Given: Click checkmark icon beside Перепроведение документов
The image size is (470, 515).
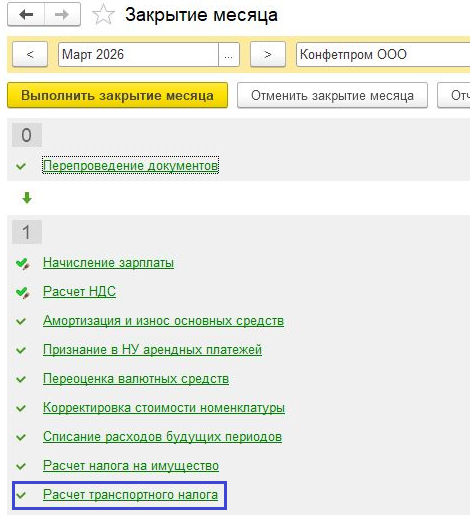Looking at the screenshot, I should [x=21, y=166].
